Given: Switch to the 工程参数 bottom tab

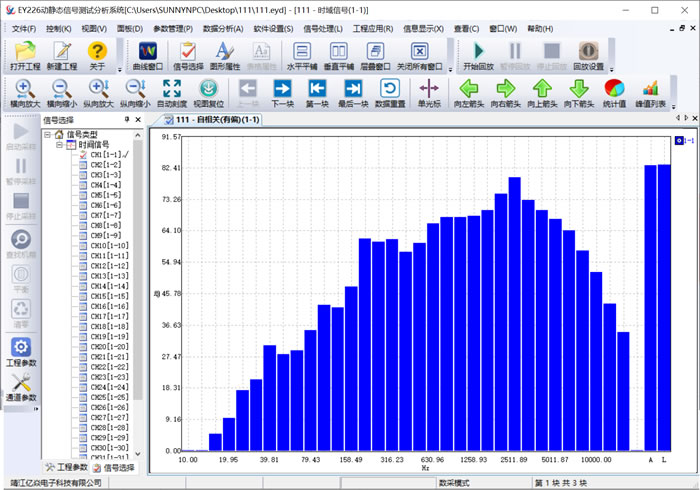Looking at the screenshot, I should tap(66, 467).
